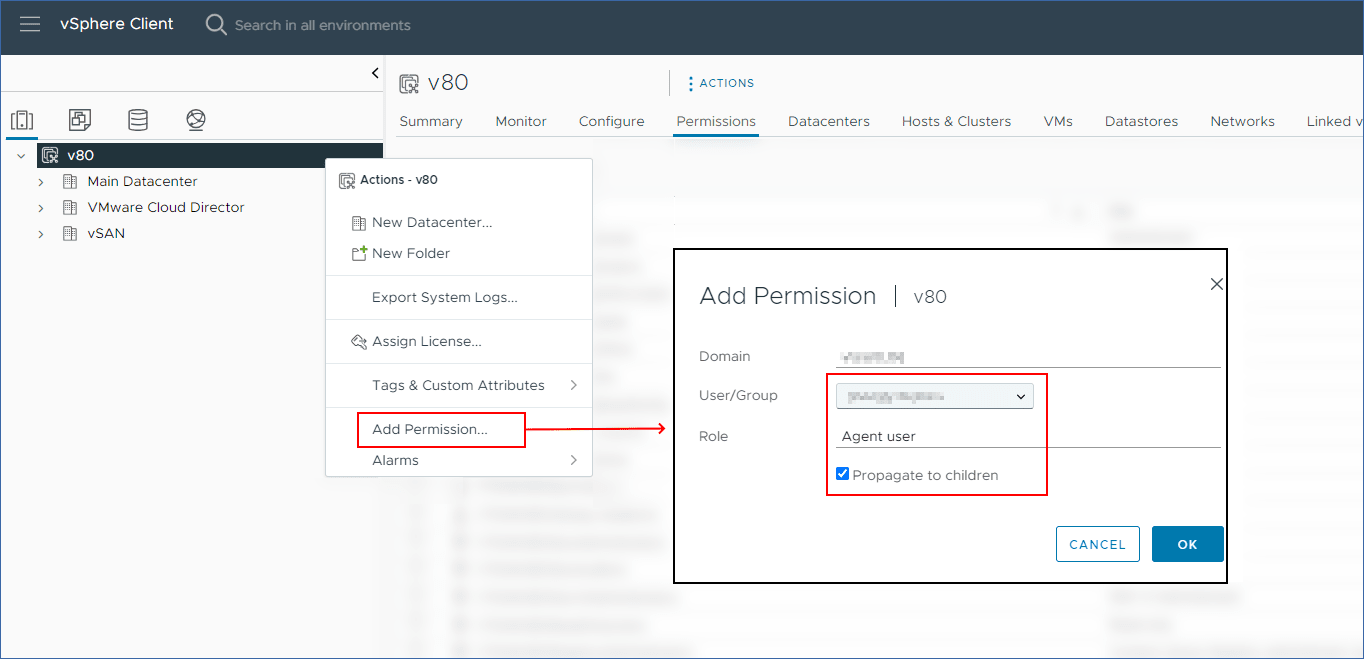This screenshot has width=1364, height=659.
Task: Collapse the left navigation pane arrow
Action: (x=375, y=73)
